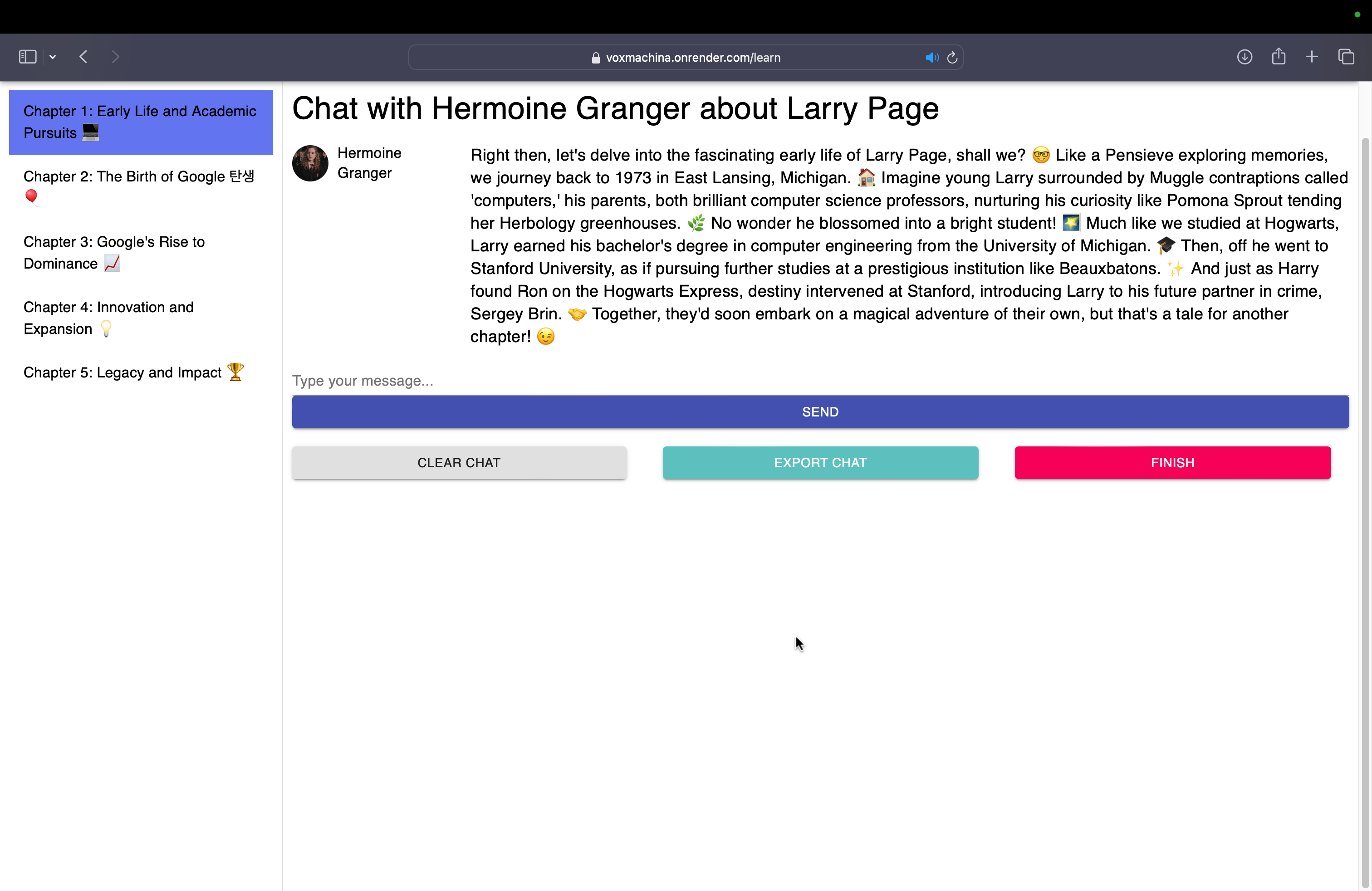
Task: Click Hermoine Granger's avatar thumbnail
Action: tap(310, 163)
